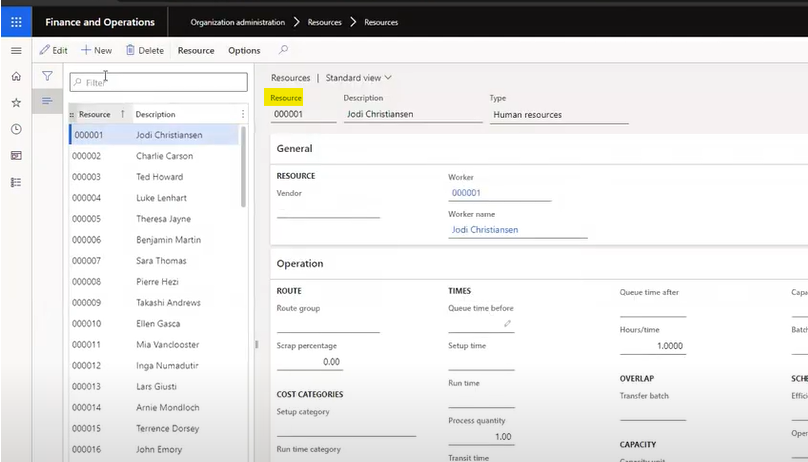Select row 000015 Terrence Dorsey
The height and width of the screenshot is (462, 808).
[154, 429]
